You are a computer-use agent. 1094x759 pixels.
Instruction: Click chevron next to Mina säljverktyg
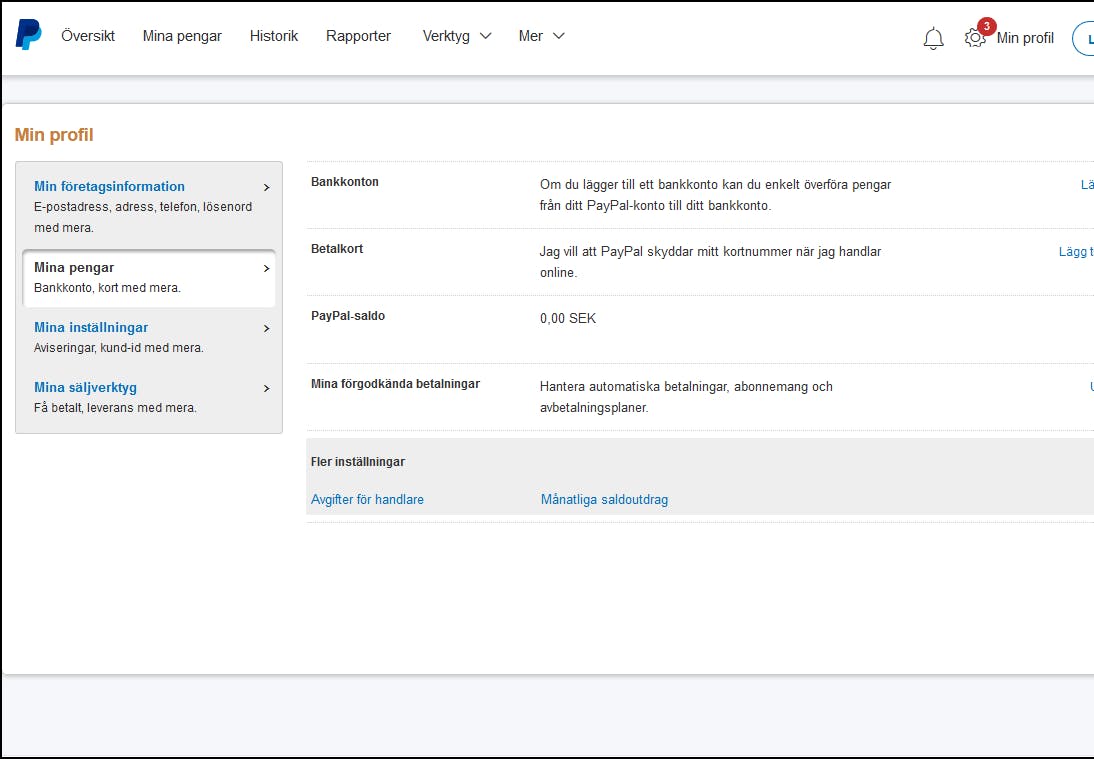click(x=267, y=389)
